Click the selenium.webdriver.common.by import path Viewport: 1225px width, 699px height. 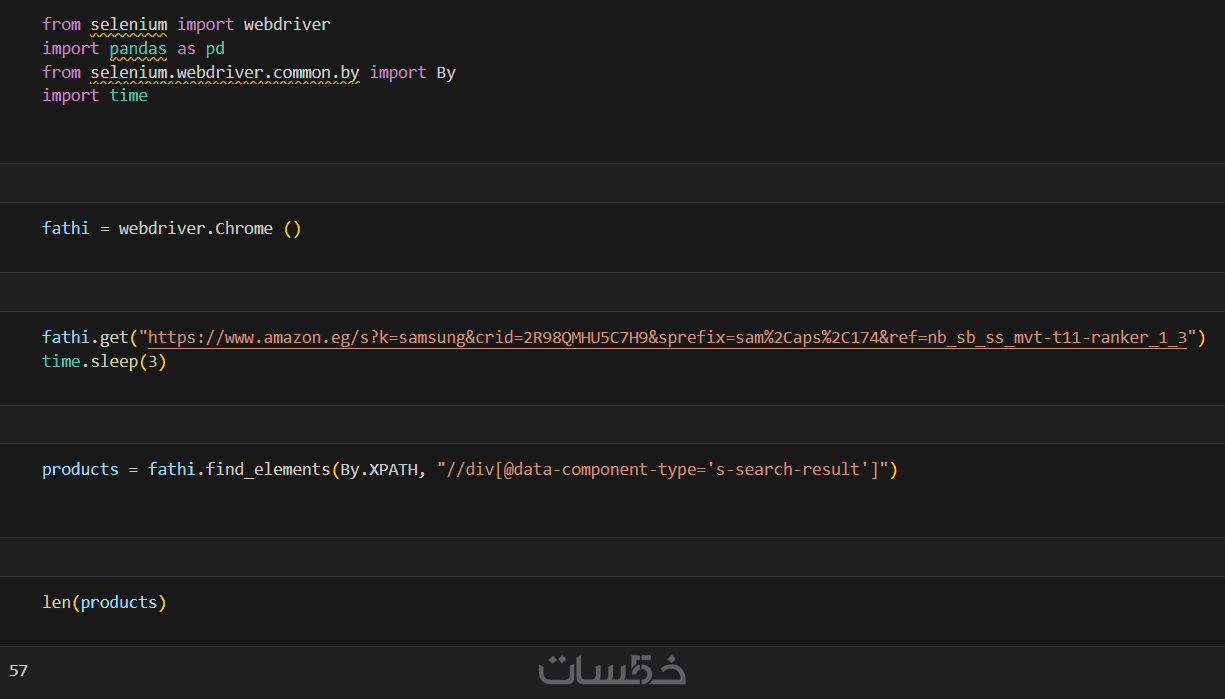click(x=224, y=72)
